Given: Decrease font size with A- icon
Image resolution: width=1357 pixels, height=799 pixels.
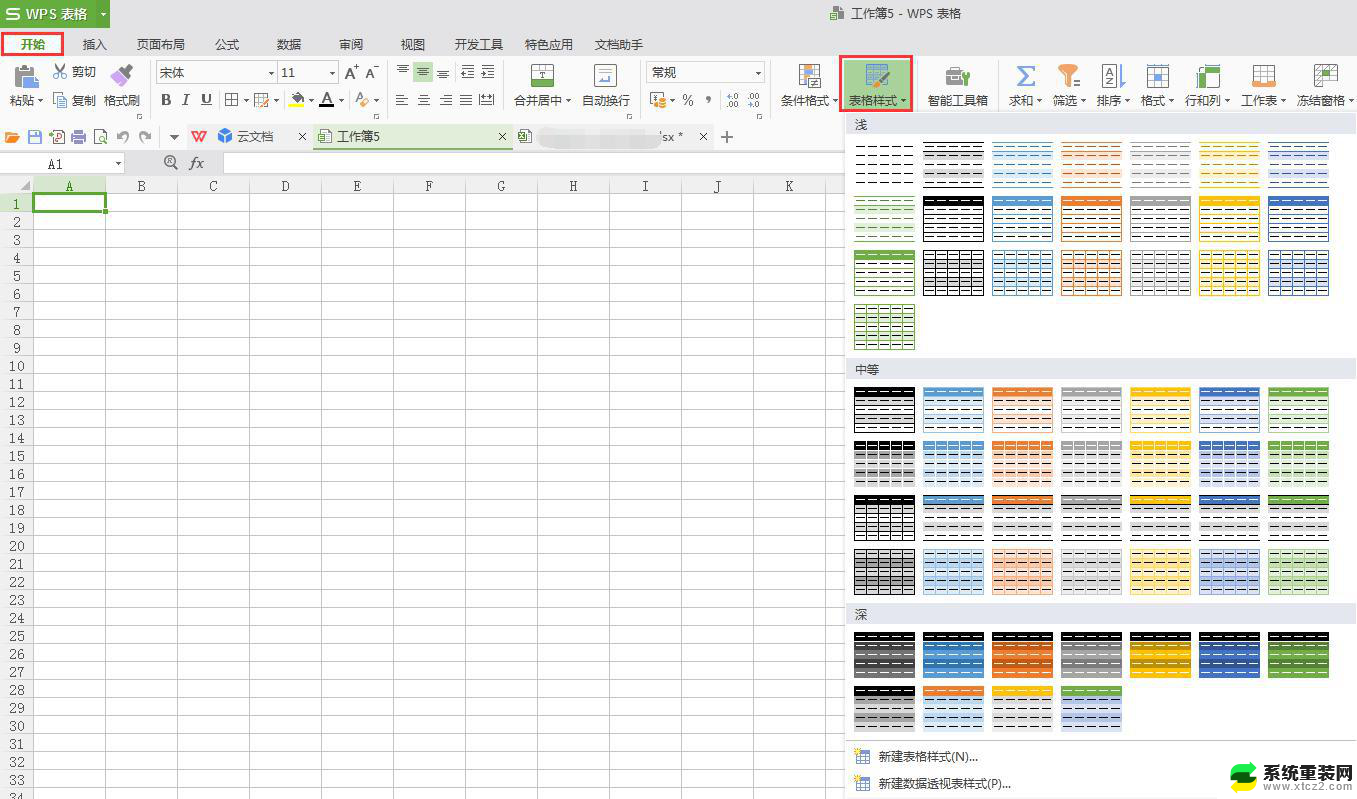Looking at the screenshot, I should tap(372, 72).
